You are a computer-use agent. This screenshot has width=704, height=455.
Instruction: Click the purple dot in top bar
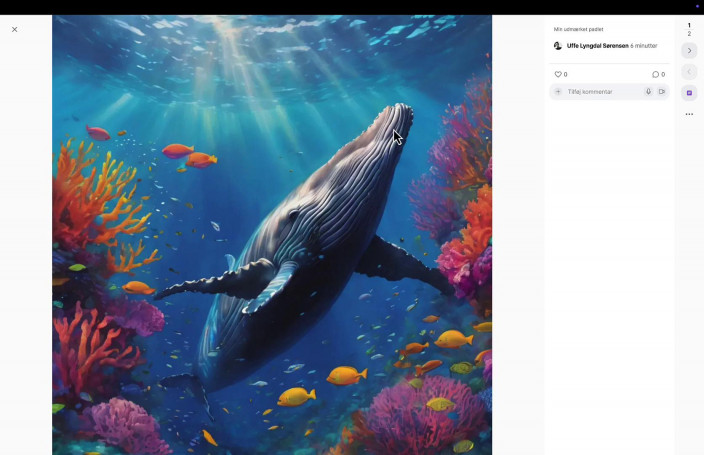(697, 6)
